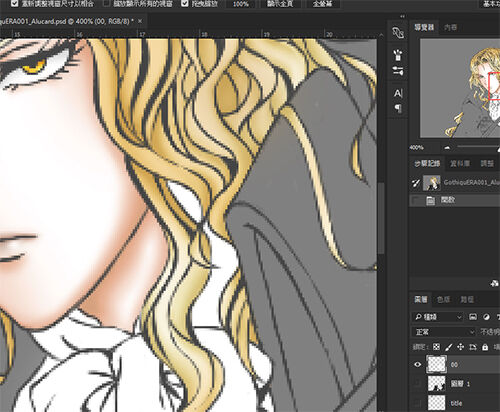The width and height of the screenshot is (500, 412).
Task: Click the canvas vertical scrollbar thumb
Action: tap(381, 218)
